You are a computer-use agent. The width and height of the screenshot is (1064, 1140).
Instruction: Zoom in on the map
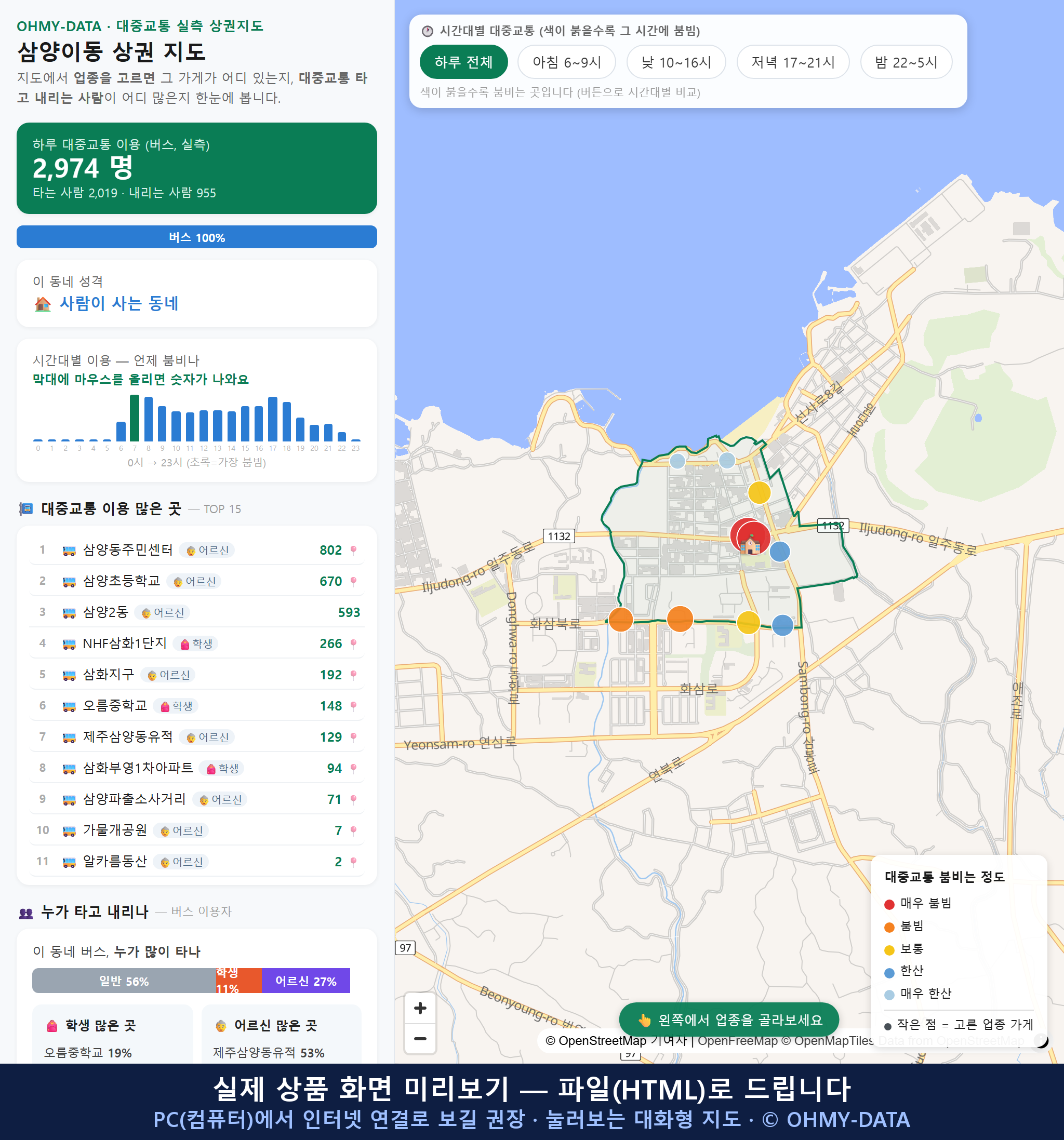tap(420, 1008)
